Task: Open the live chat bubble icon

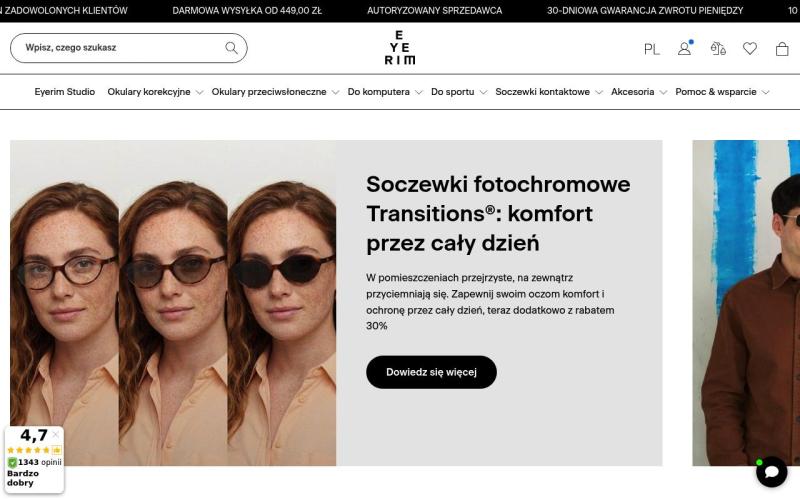Action: pyautogui.click(x=771, y=471)
